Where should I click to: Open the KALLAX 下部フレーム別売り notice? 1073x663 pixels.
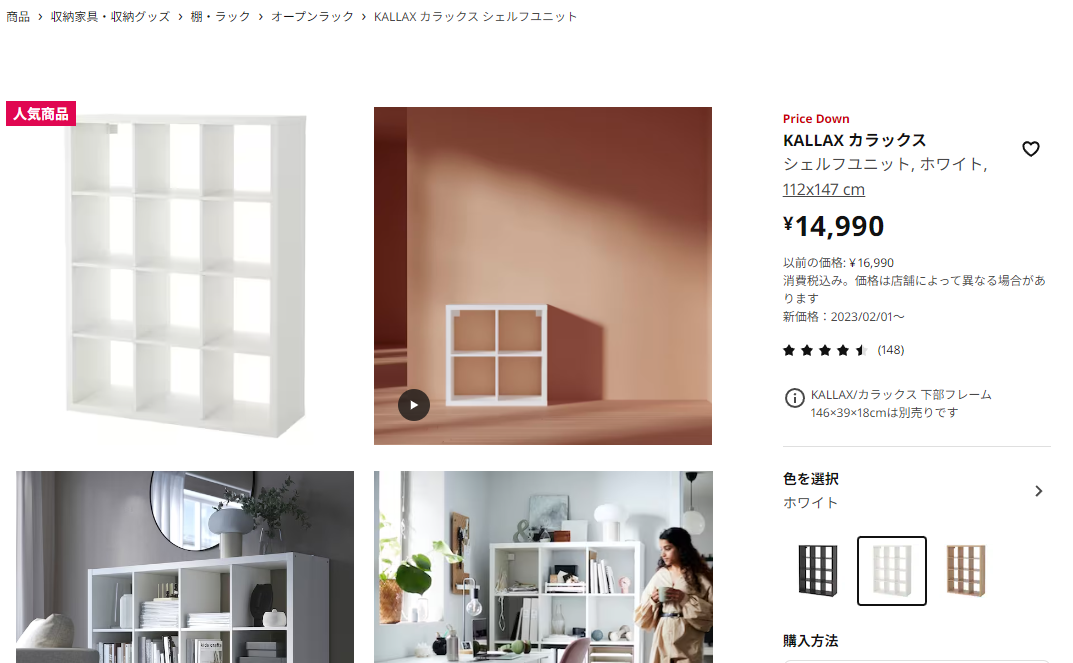coord(901,404)
